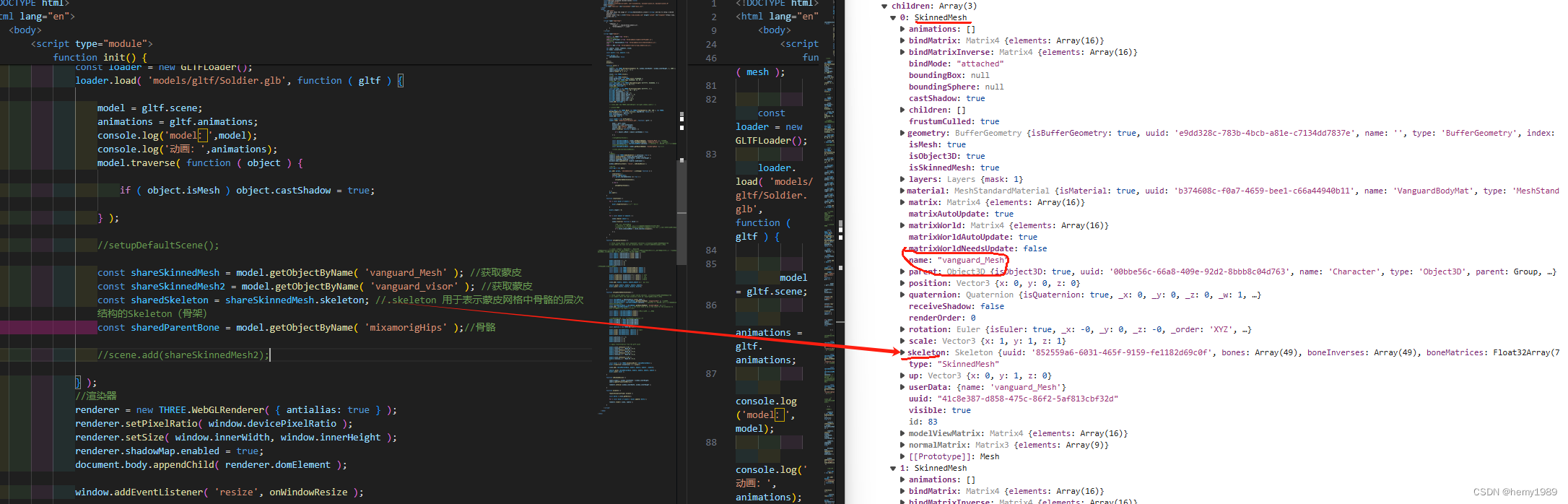Place cursor on 'model = gltf.scene;' in left editor
This screenshot has height=504, width=1568.
(150, 108)
